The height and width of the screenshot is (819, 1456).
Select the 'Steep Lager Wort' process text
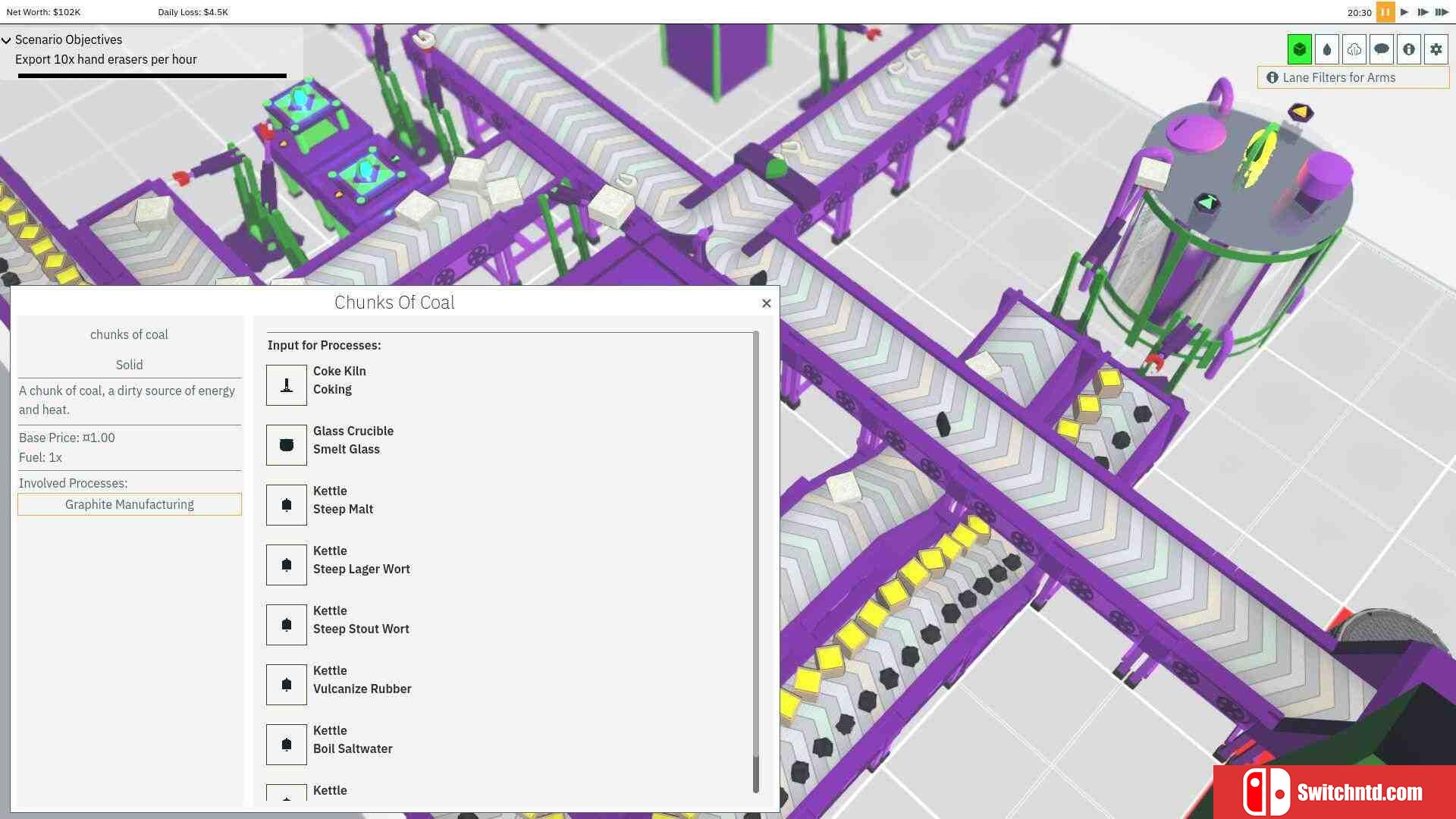pos(362,569)
